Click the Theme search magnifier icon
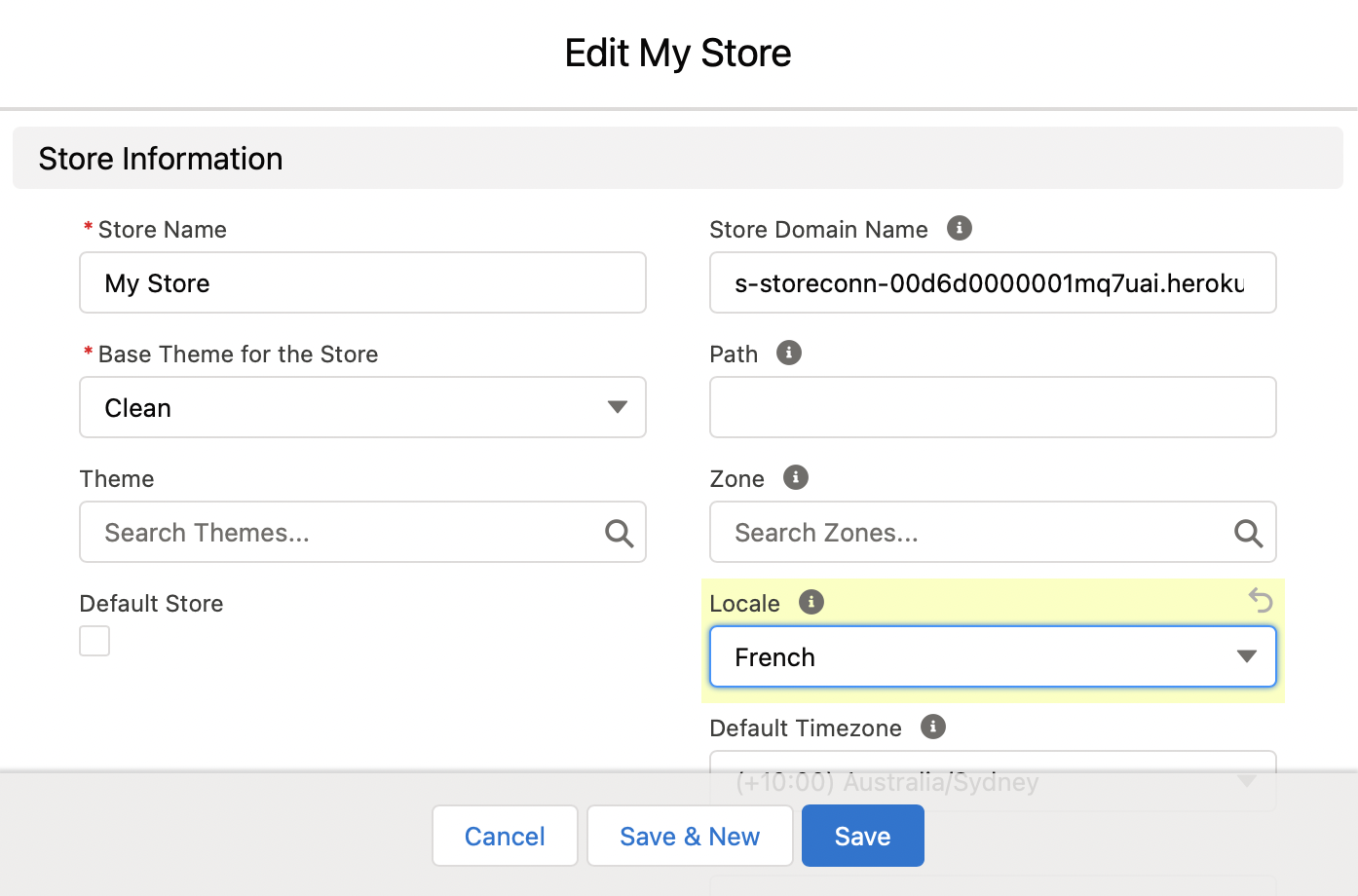Viewport: 1358px width, 896px height. (620, 533)
